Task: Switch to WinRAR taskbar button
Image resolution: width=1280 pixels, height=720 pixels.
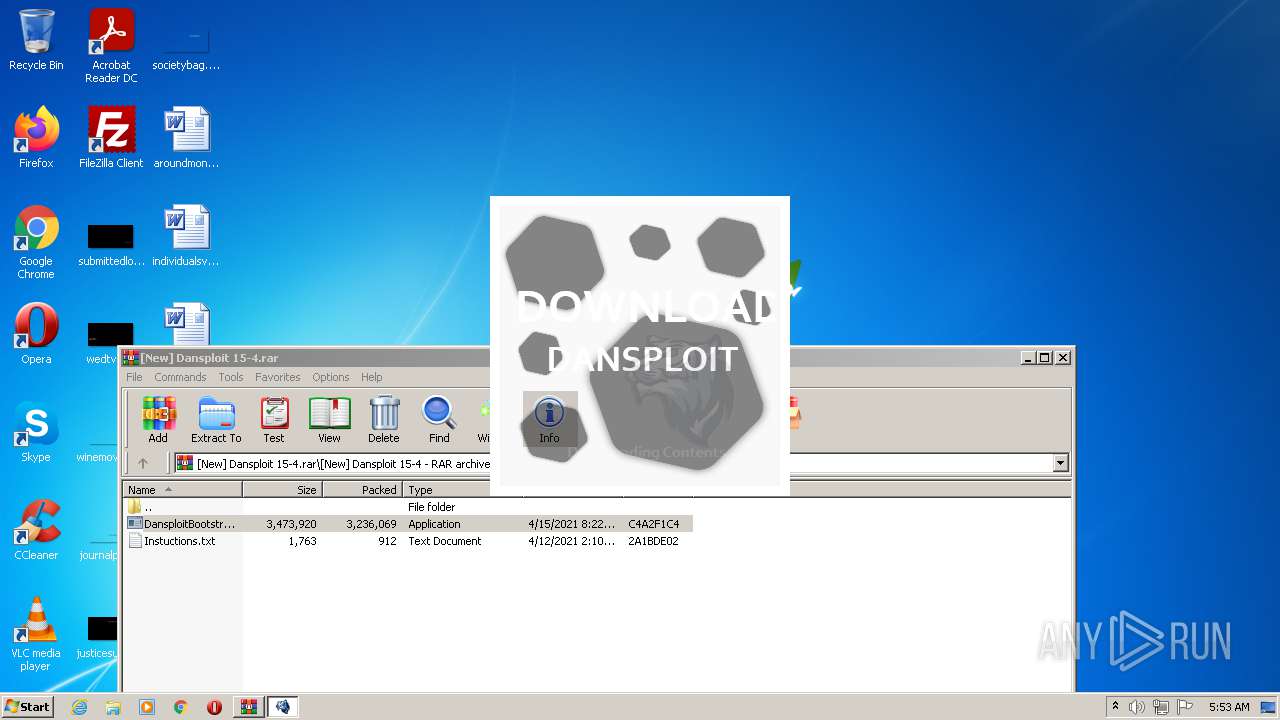Action: pos(249,707)
